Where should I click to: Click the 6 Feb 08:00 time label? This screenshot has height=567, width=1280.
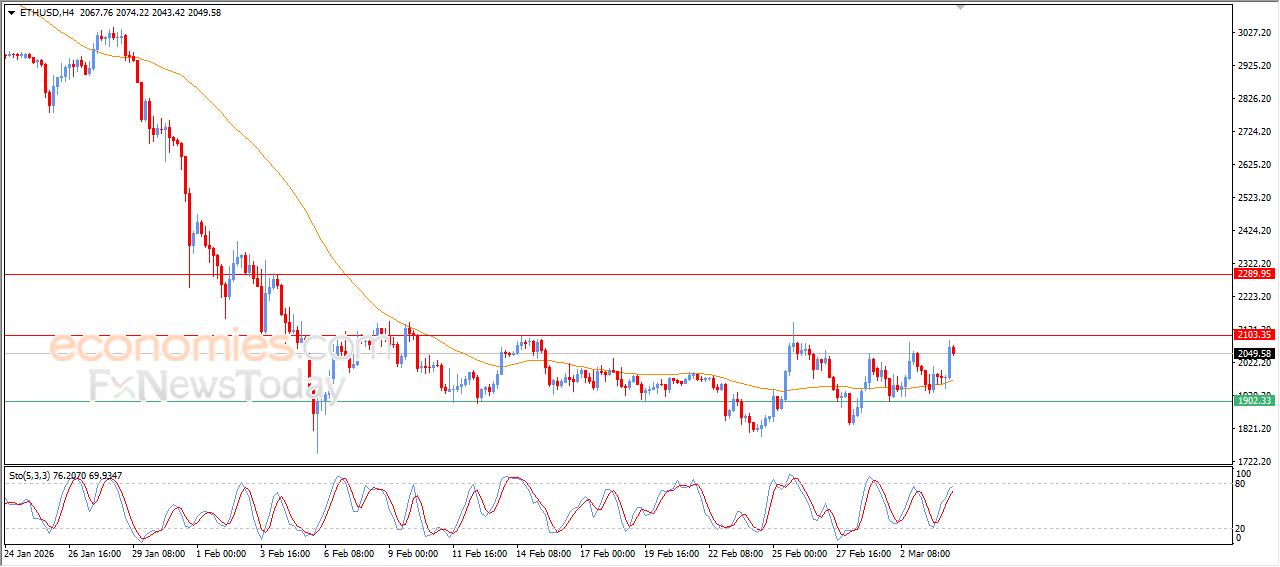pyautogui.click(x=349, y=552)
